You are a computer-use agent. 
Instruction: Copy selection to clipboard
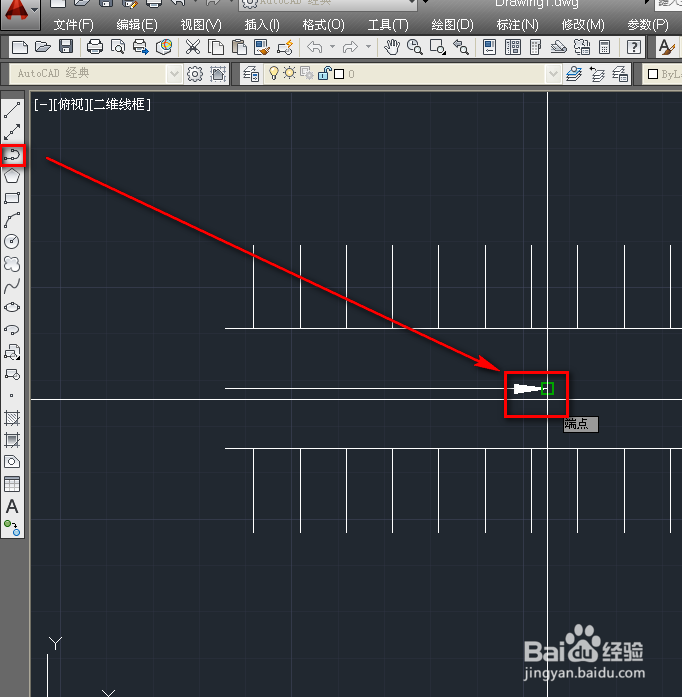click(x=216, y=47)
